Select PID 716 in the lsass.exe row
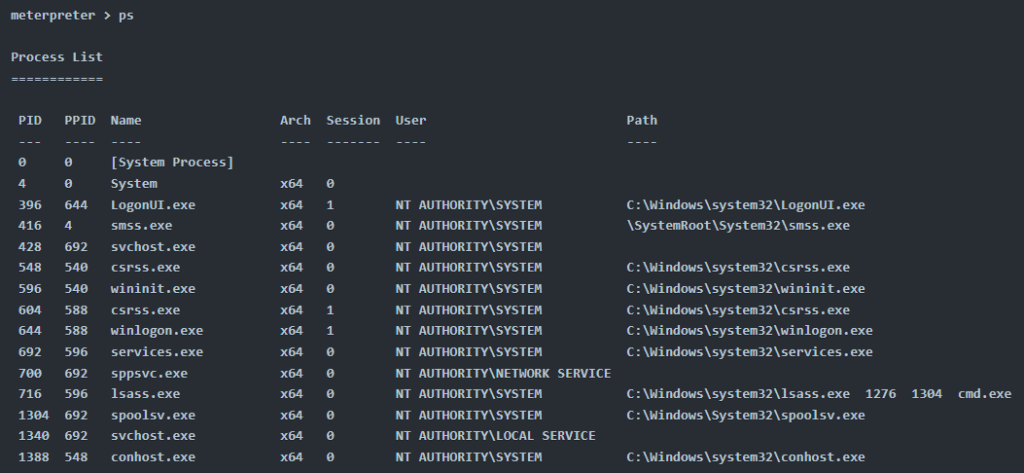The height and width of the screenshot is (473, 1024). click(x=30, y=393)
